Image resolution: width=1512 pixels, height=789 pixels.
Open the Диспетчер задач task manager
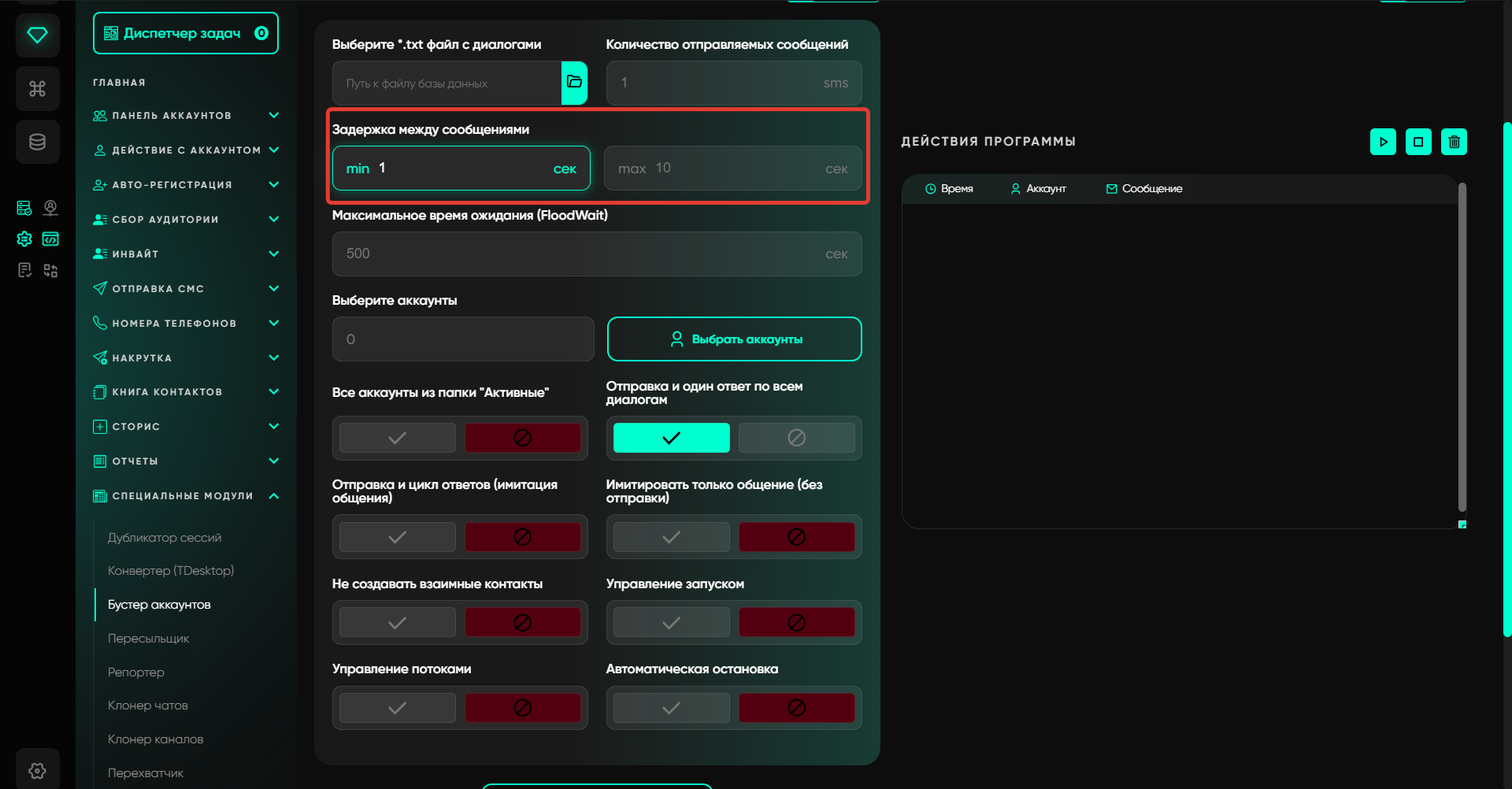click(x=185, y=33)
